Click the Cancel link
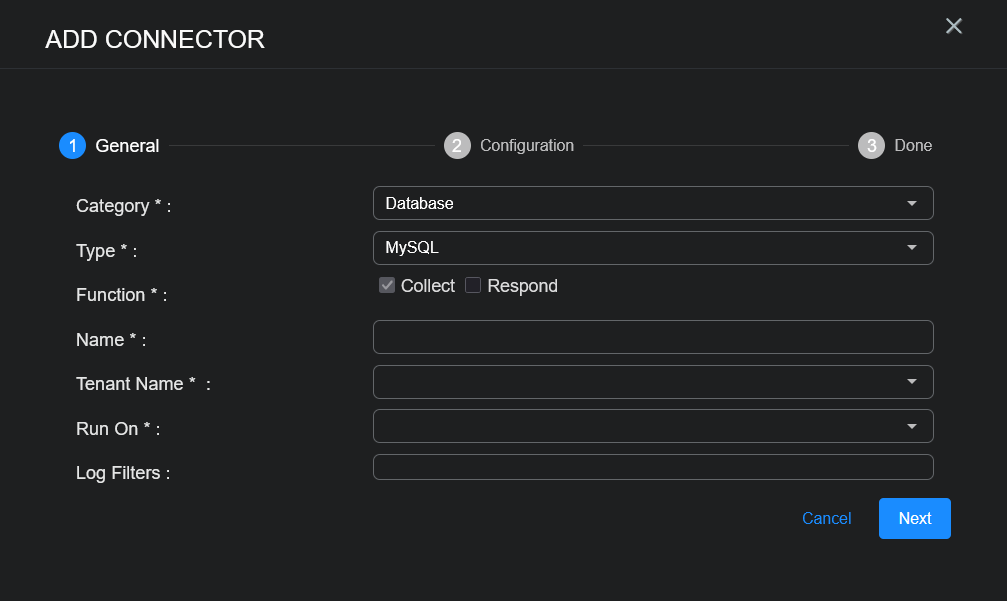The width and height of the screenshot is (1007, 601). click(826, 518)
